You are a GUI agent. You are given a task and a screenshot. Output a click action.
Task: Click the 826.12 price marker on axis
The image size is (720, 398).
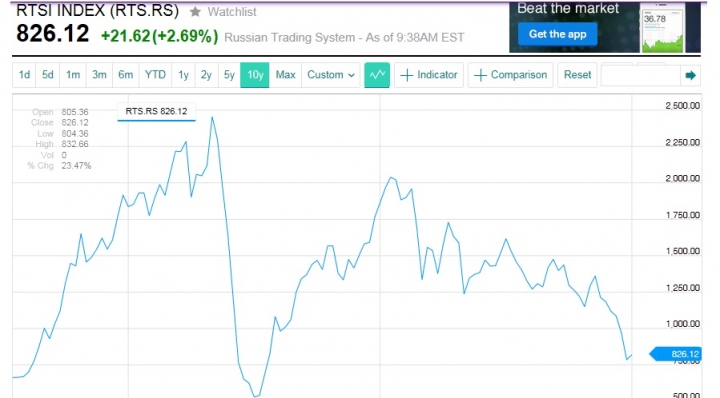tap(675, 354)
